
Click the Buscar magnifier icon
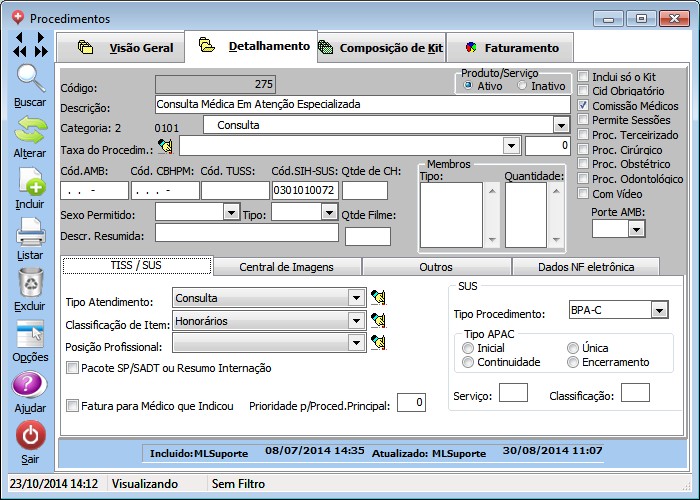pos(30,79)
